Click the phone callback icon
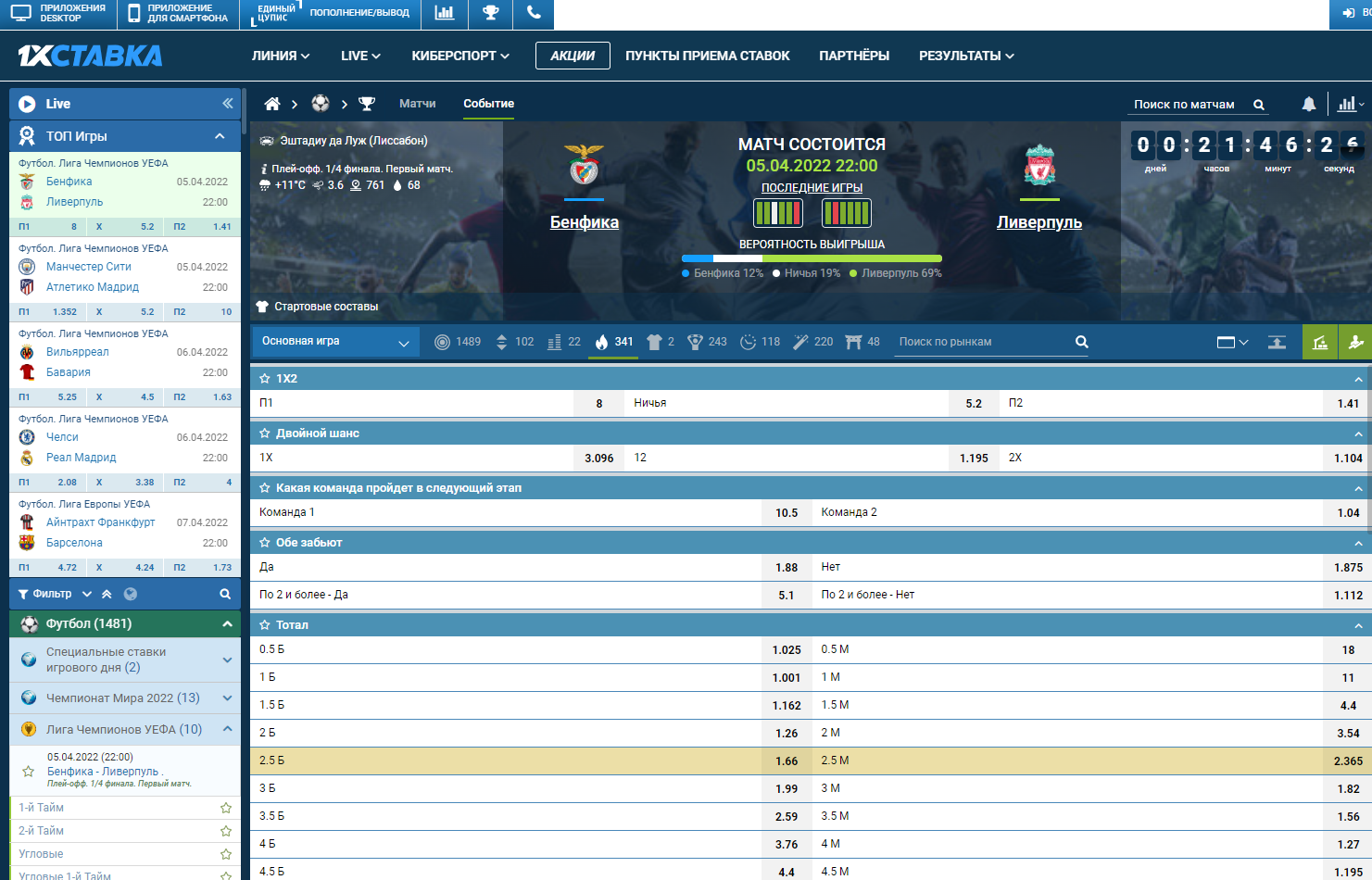Viewport: 1372px width, 880px height. [534, 13]
